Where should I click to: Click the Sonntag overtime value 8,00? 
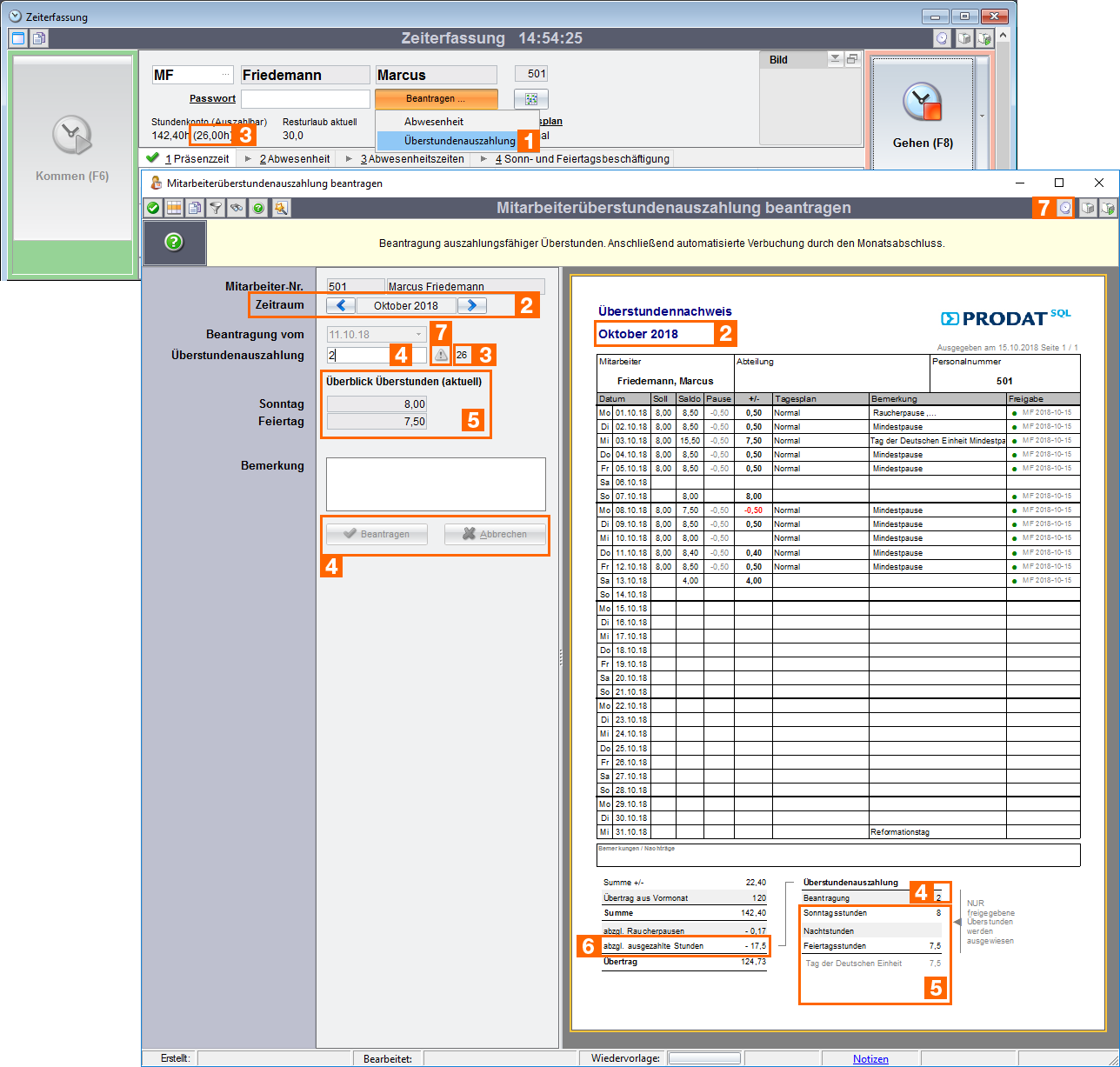(x=377, y=404)
